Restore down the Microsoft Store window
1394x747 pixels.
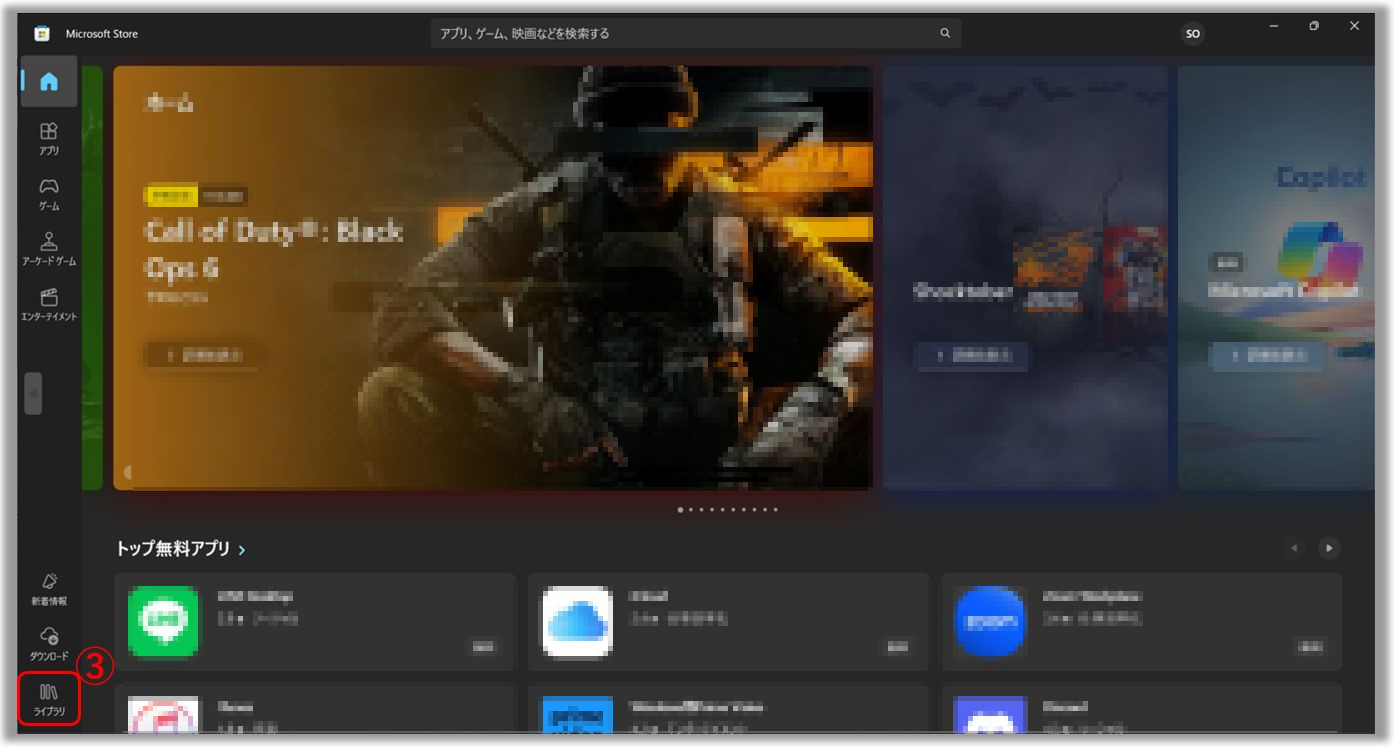click(x=1314, y=26)
